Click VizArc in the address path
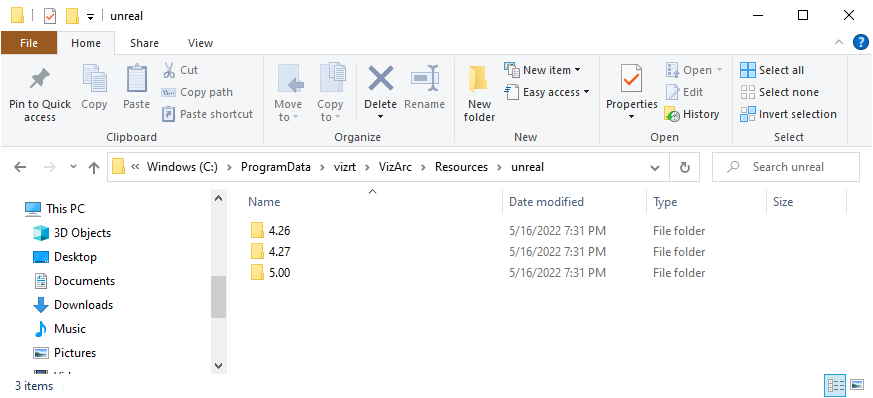The height and width of the screenshot is (398, 873). tap(395, 167)
